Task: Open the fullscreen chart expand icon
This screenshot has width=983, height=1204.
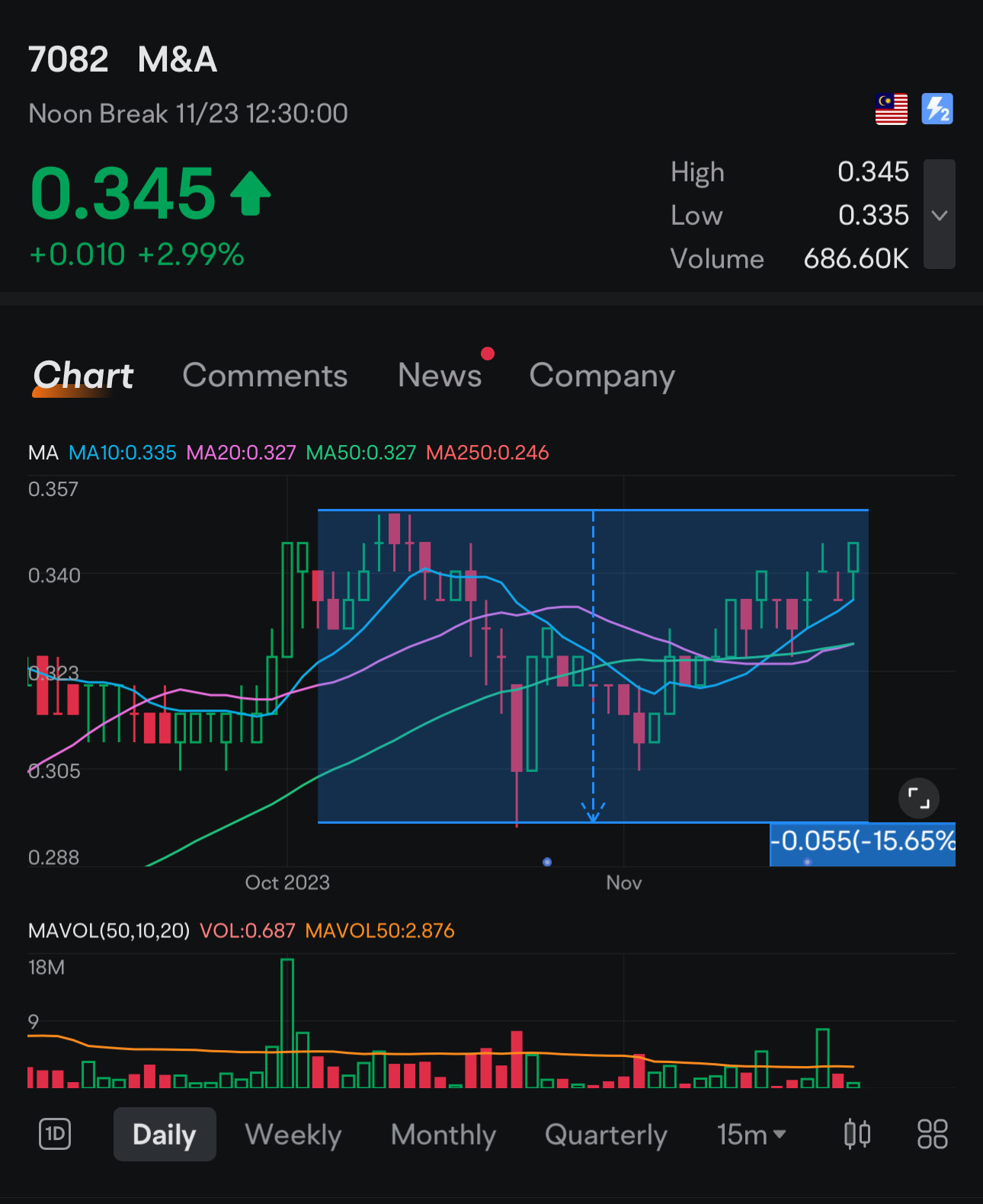Action: (x=919, y=799)
